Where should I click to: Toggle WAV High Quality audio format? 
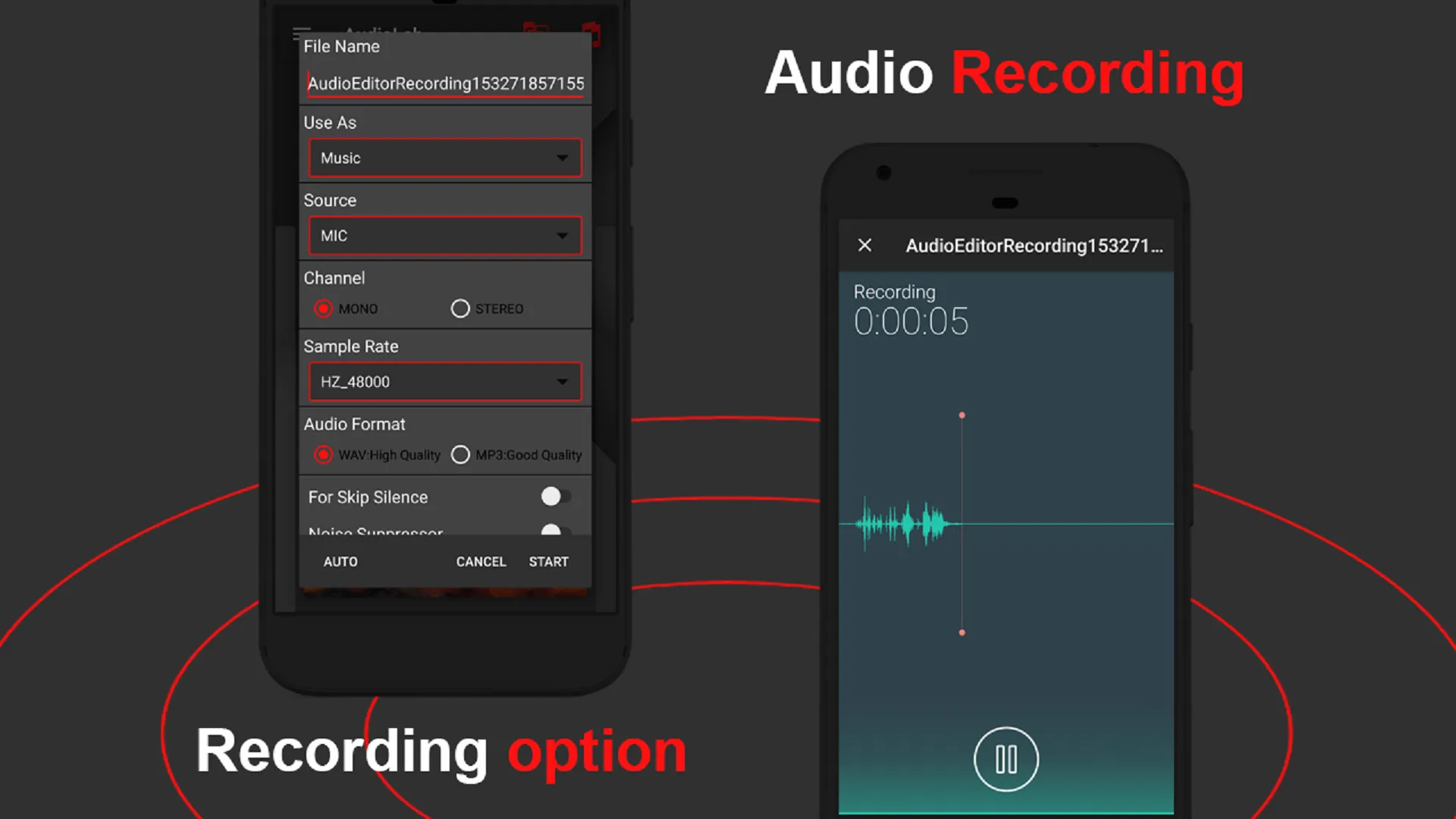coord(322,455)
